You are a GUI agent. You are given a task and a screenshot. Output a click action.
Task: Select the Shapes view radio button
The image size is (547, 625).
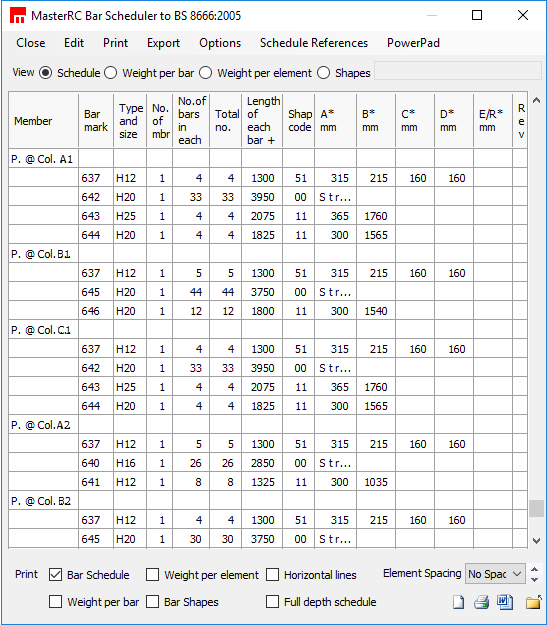pyautogui.click(x=323, y=73)
